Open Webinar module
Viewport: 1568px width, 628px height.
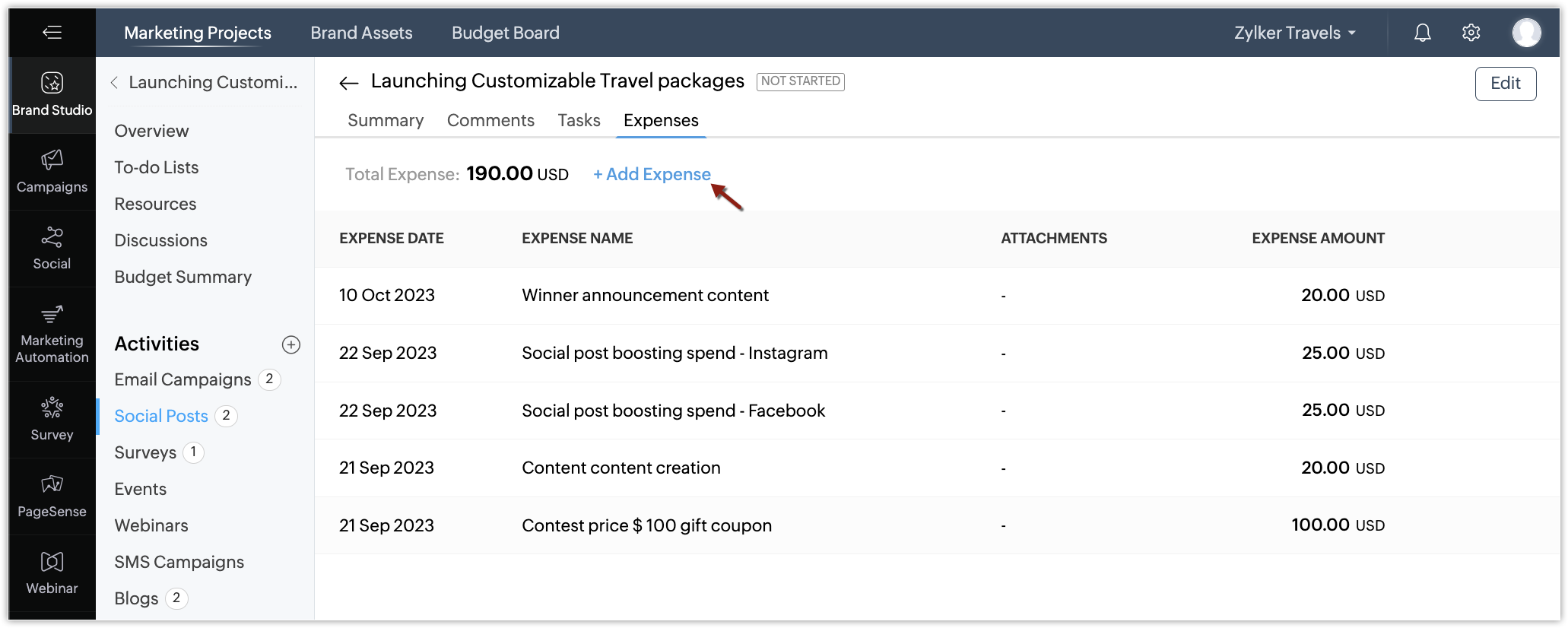click(x=52, y=573)
